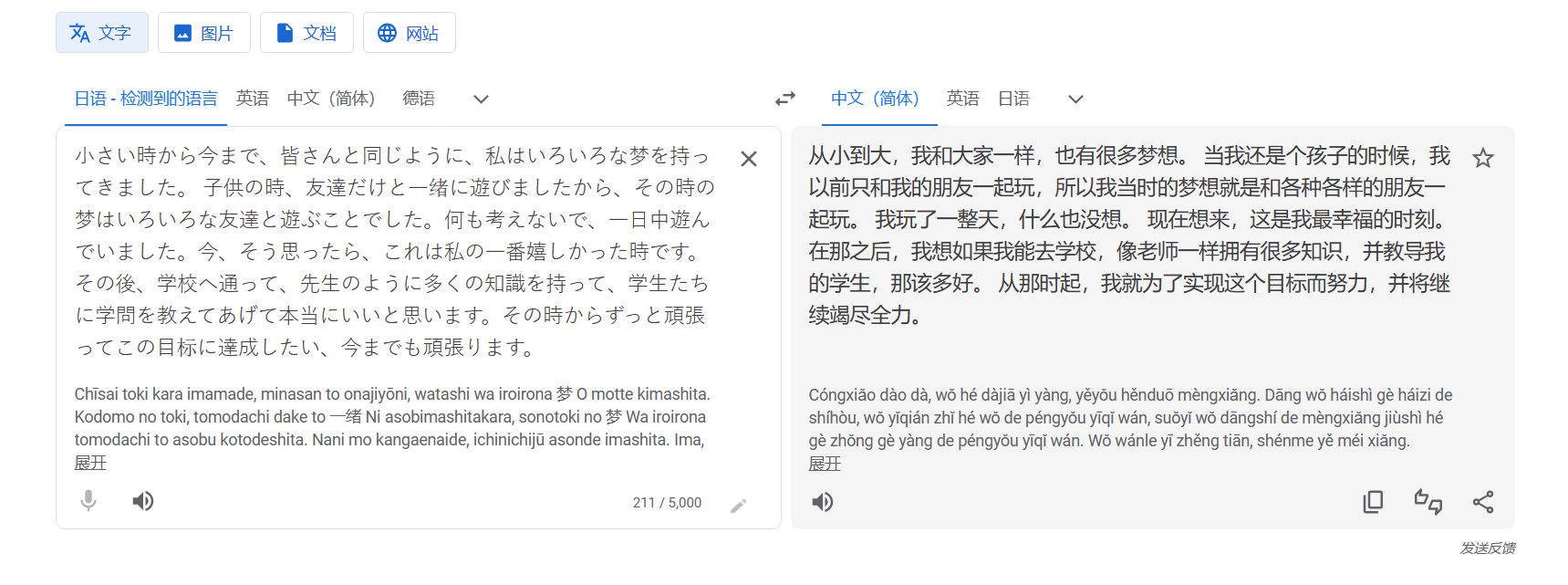Click the microphone voice input icon
The height and width of the screenshot is (585, 1568).
pyautogui.click(x=88, y=501)
